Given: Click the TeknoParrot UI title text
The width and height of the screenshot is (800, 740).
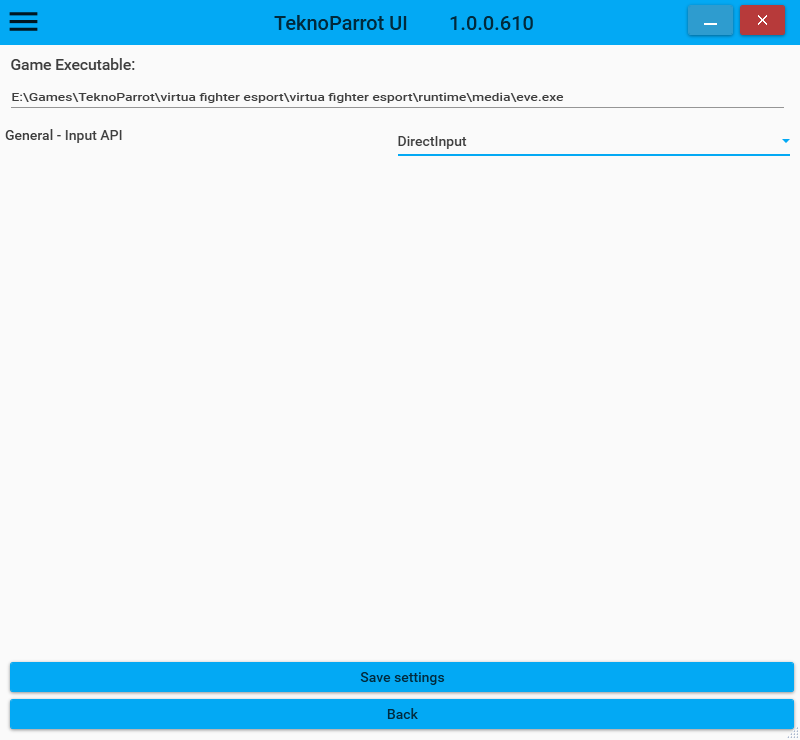Looking at the screenshot, I should 341,23.
